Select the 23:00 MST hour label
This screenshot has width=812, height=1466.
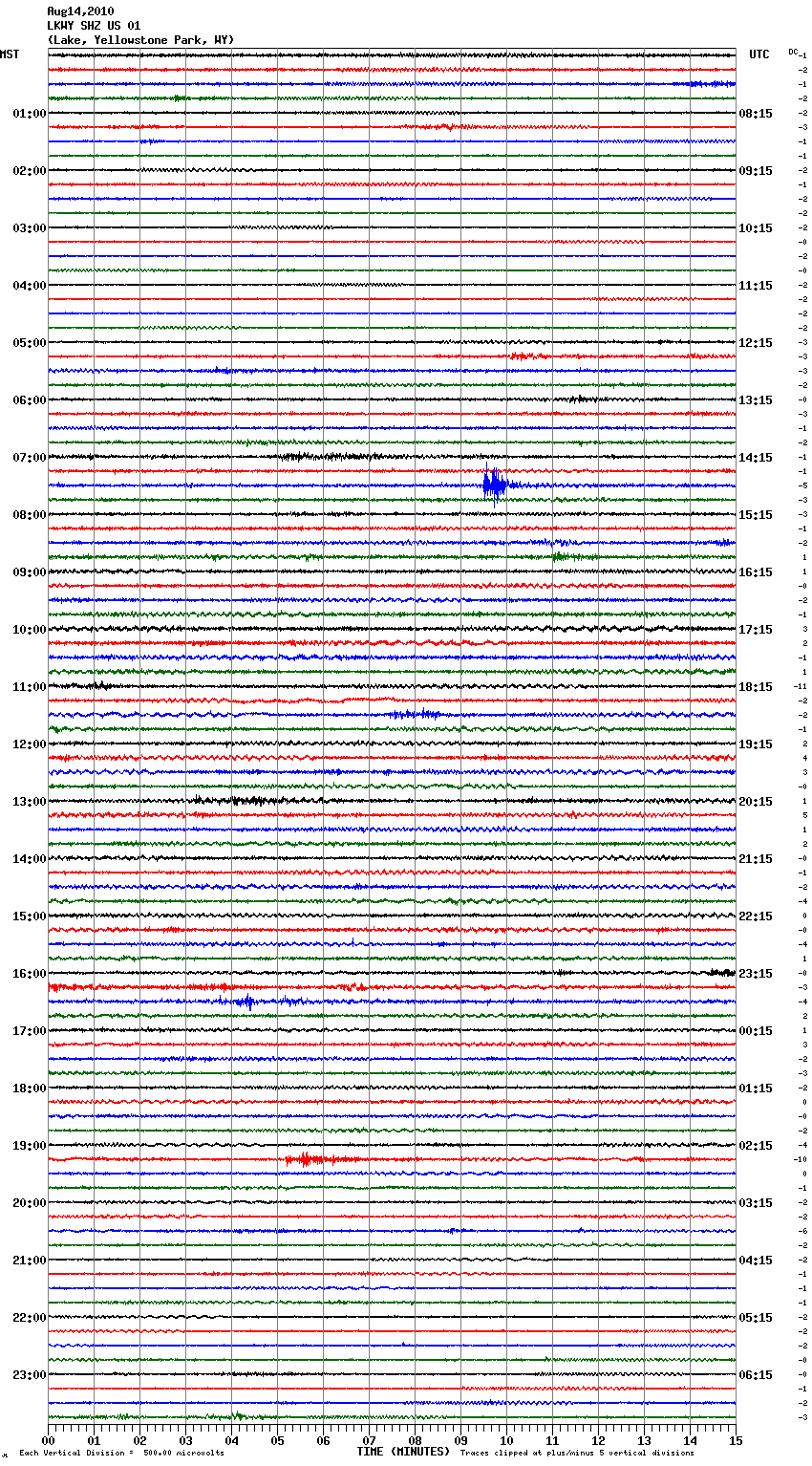[30, 1375]
